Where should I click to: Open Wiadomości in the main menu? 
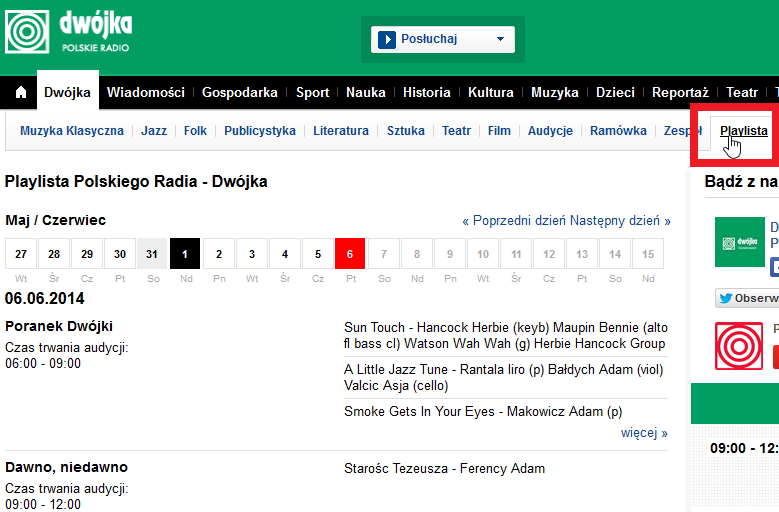146,92
